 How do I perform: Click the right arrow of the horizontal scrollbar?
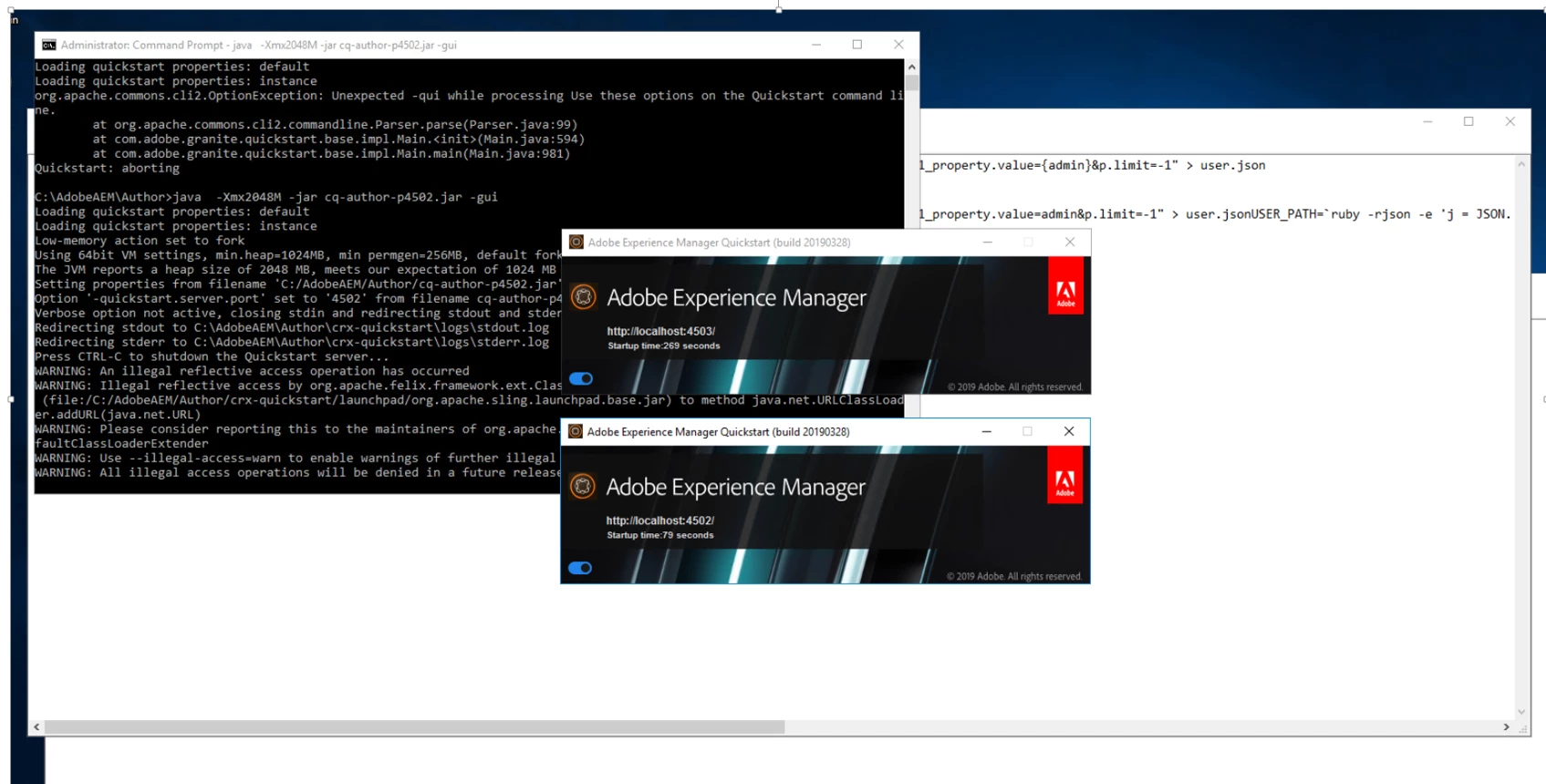1507,727
